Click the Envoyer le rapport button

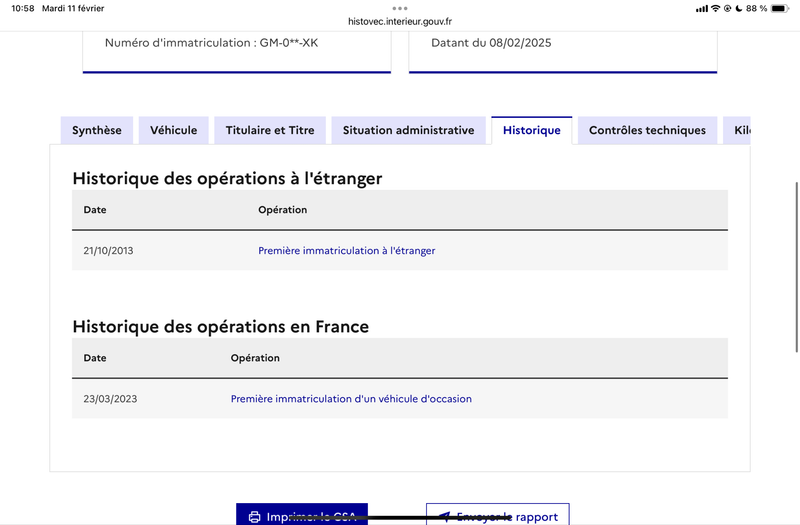pyautogui.click(x=497, y=514)
